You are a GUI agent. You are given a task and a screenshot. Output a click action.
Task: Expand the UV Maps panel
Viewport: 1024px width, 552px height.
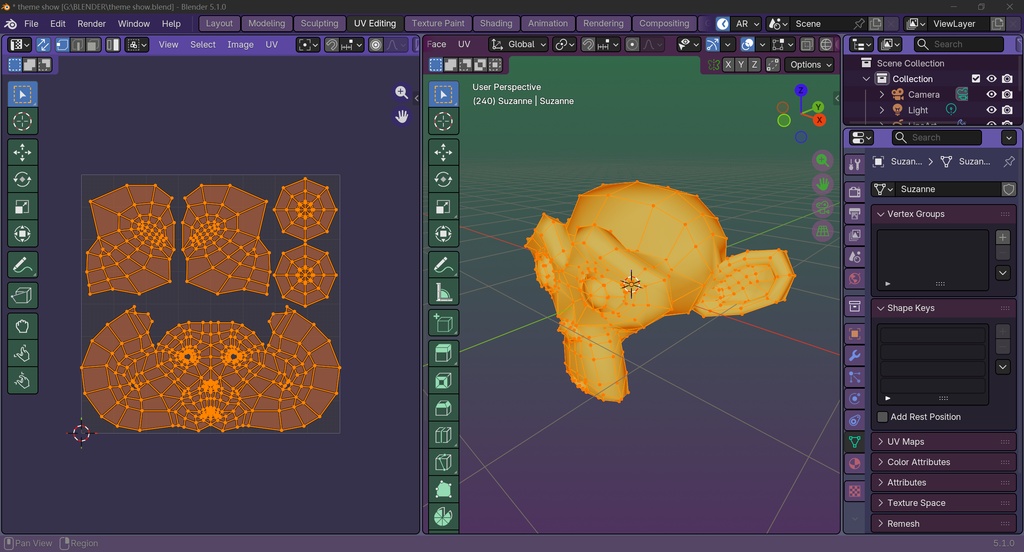[x=943, y=442]
